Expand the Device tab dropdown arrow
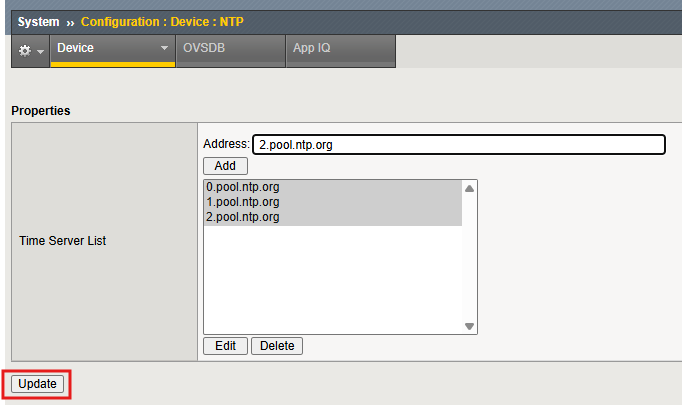The image size is (682, 405). pyautogui.click(x=164, y=48)
